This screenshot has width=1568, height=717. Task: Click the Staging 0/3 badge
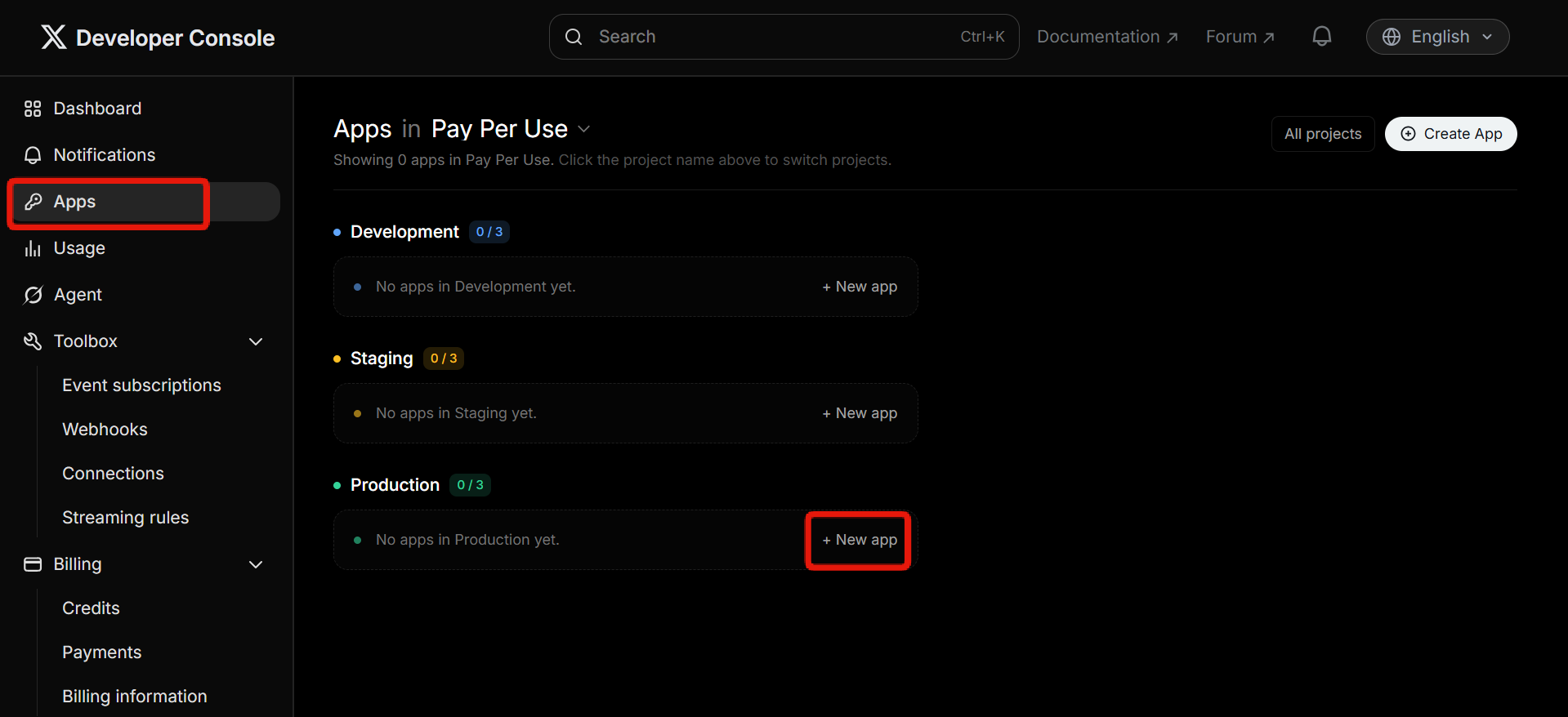444,358
